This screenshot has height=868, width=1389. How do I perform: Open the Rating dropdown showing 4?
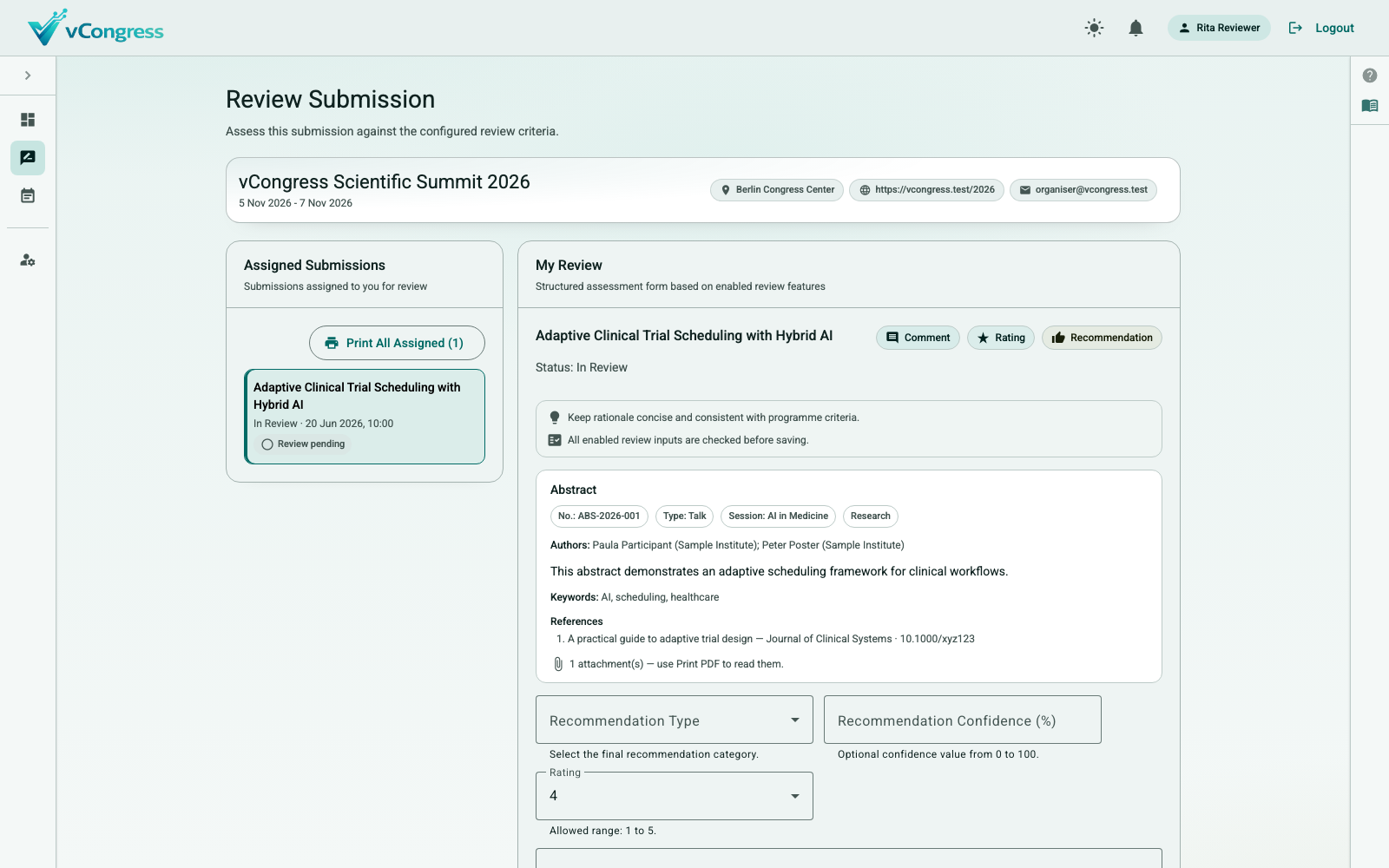click(675, 796)
